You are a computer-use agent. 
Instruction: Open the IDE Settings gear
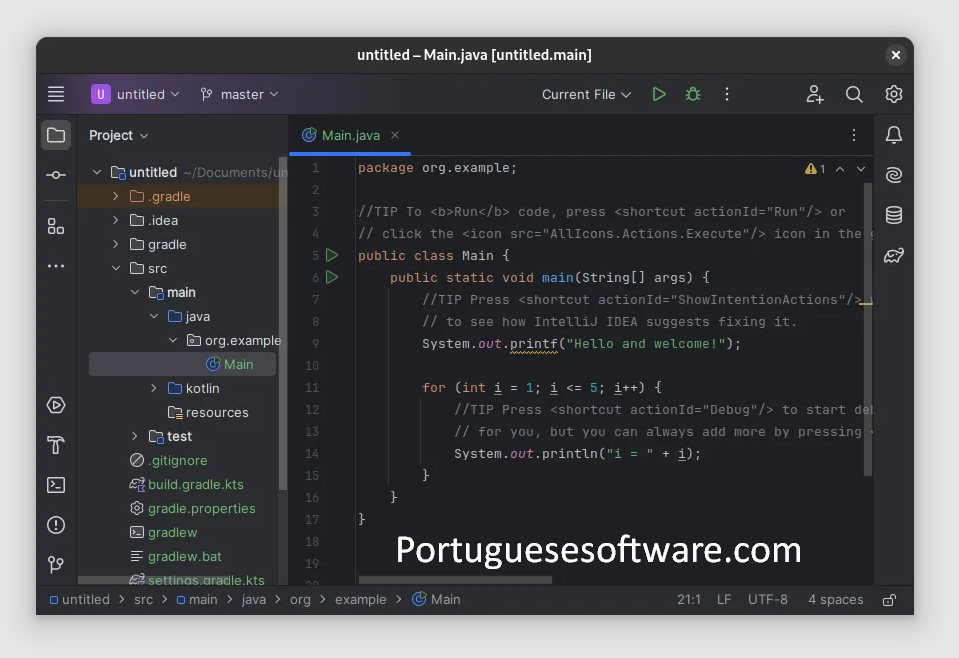(893, 94)
